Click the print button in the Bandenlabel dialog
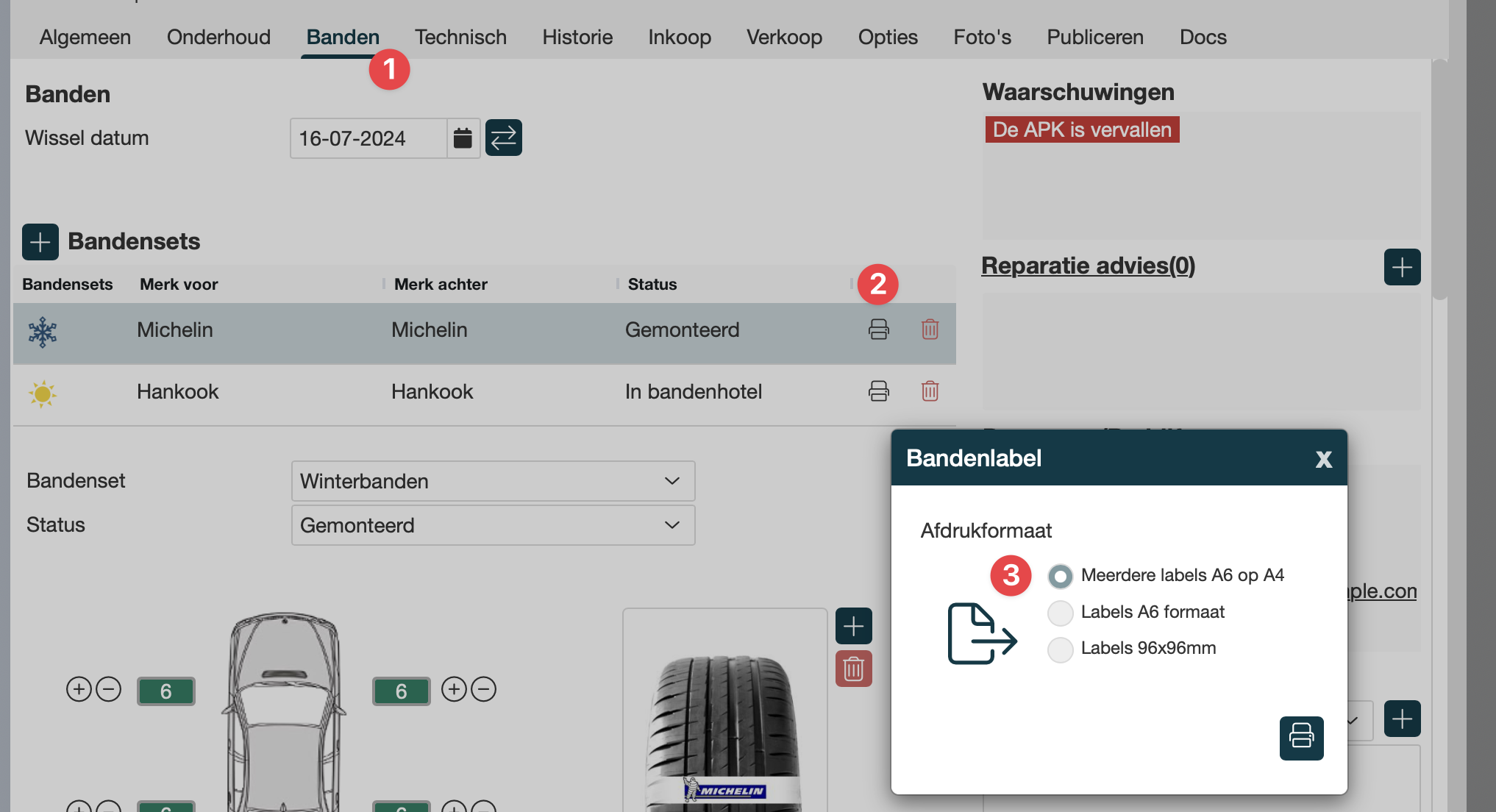 pyautogui.click(x=1301, y=737)
